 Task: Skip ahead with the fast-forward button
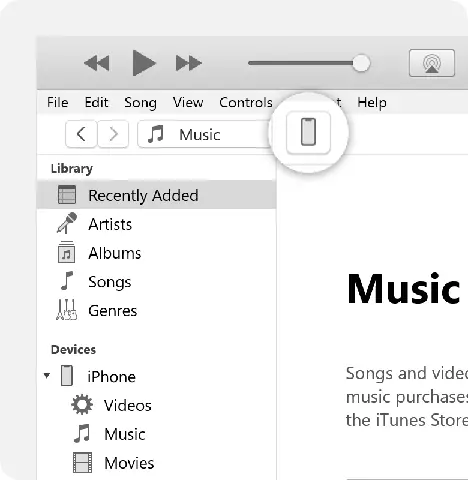pyautogui.click(x=189, y=63)
